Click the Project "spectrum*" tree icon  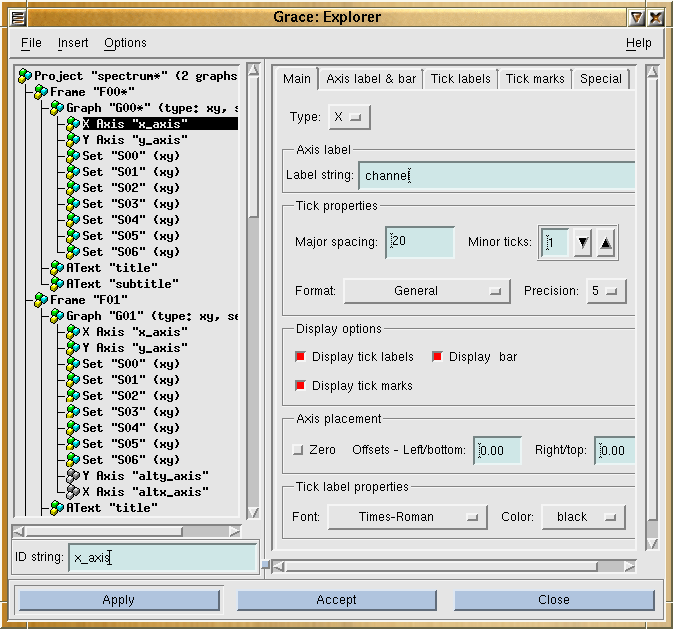[x=25, y=76]
